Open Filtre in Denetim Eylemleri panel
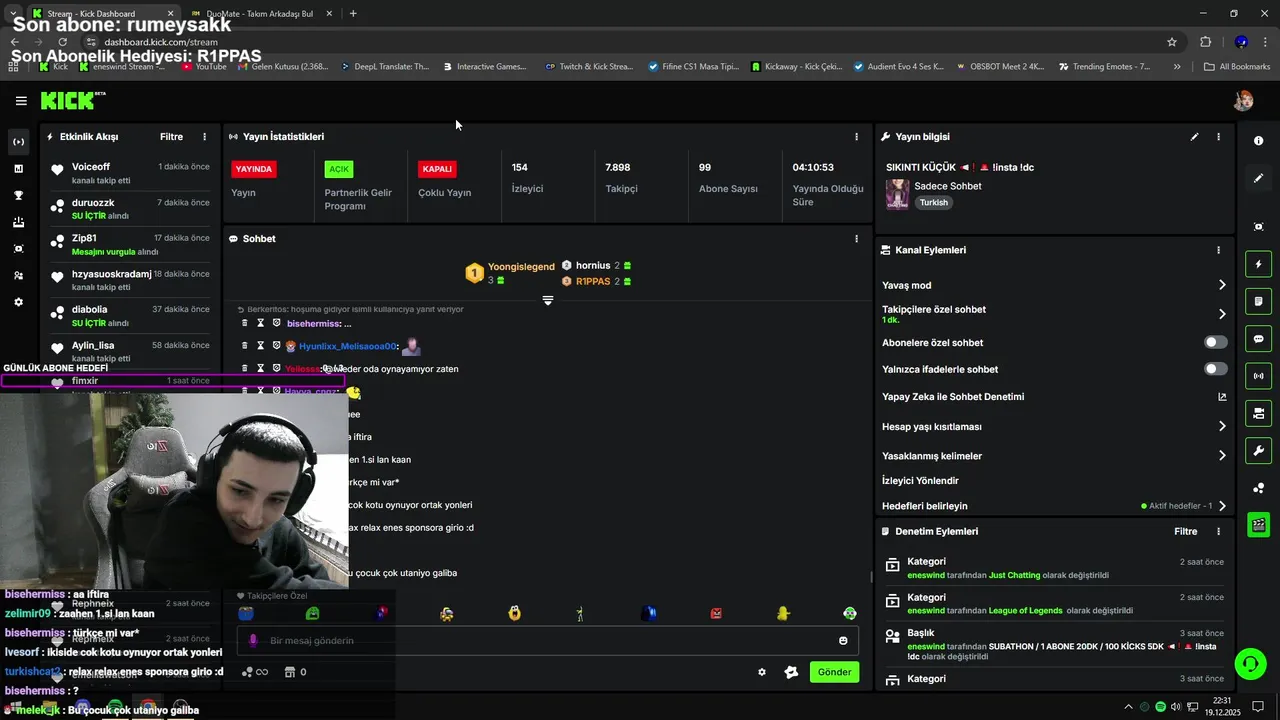This screenshot has height=720, width=1280. click(x=1185, y=532)
